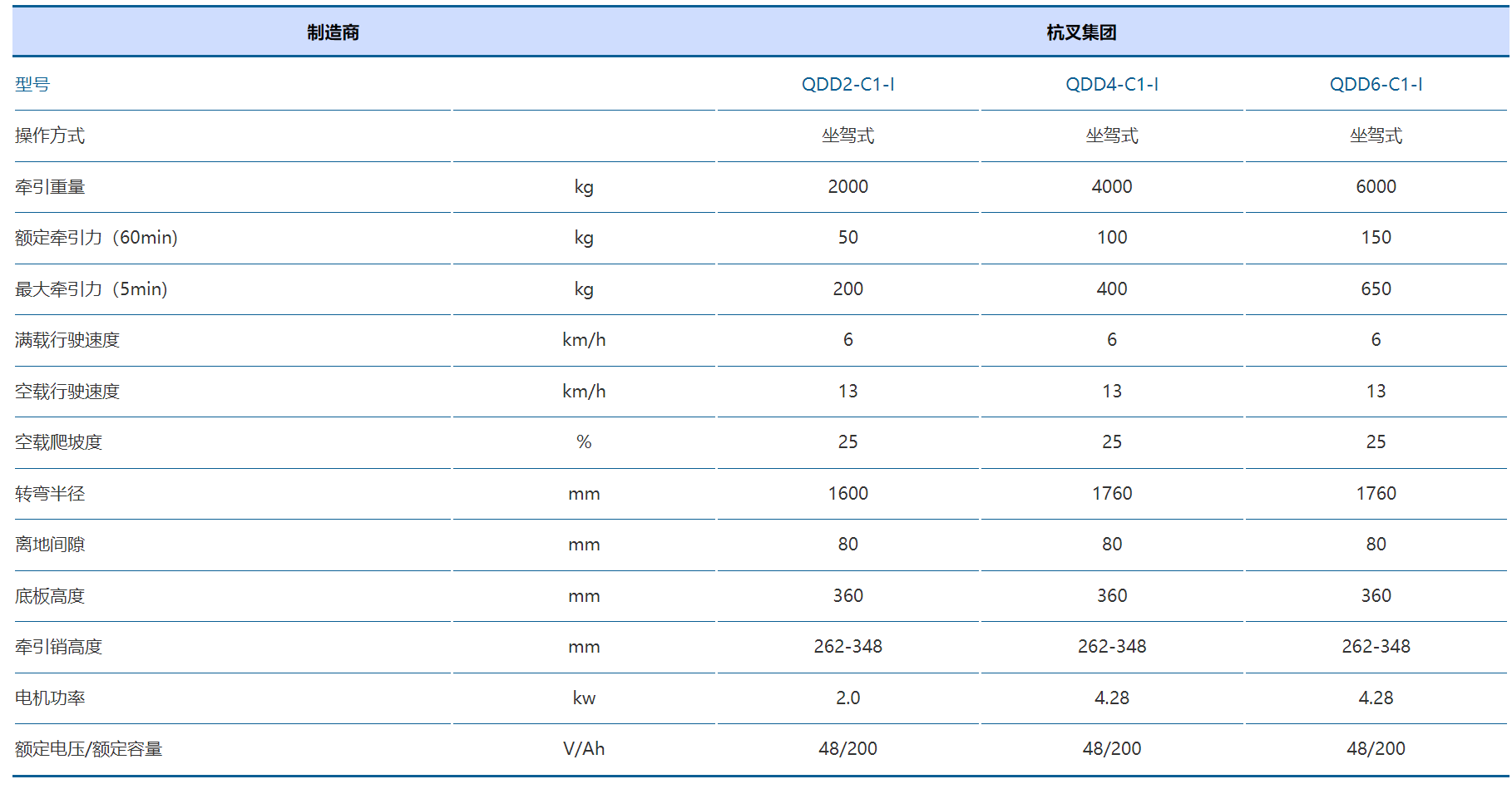Click the 牵引销高度 row label
The width and height of the screenshot is (1512, 789).
58,647
